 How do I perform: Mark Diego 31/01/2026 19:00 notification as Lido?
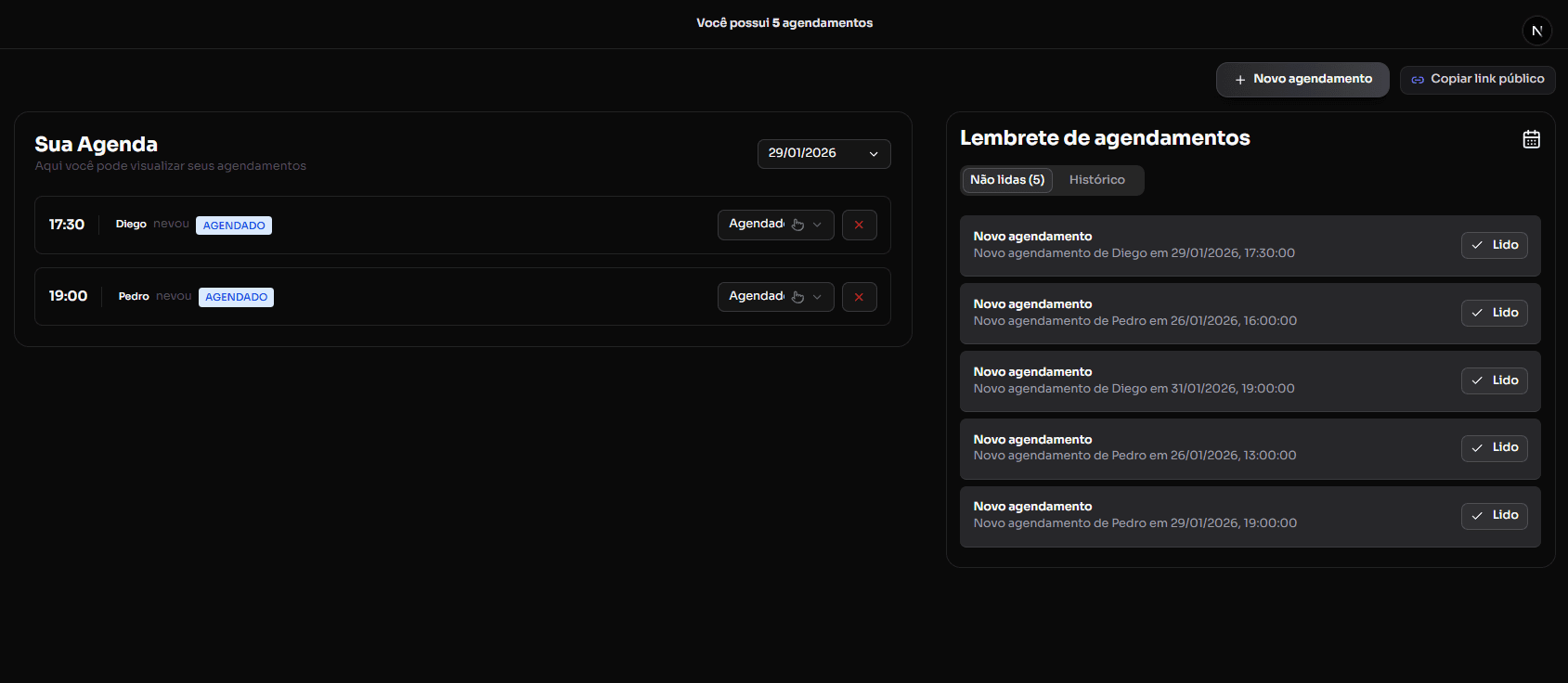point(1494,380)
